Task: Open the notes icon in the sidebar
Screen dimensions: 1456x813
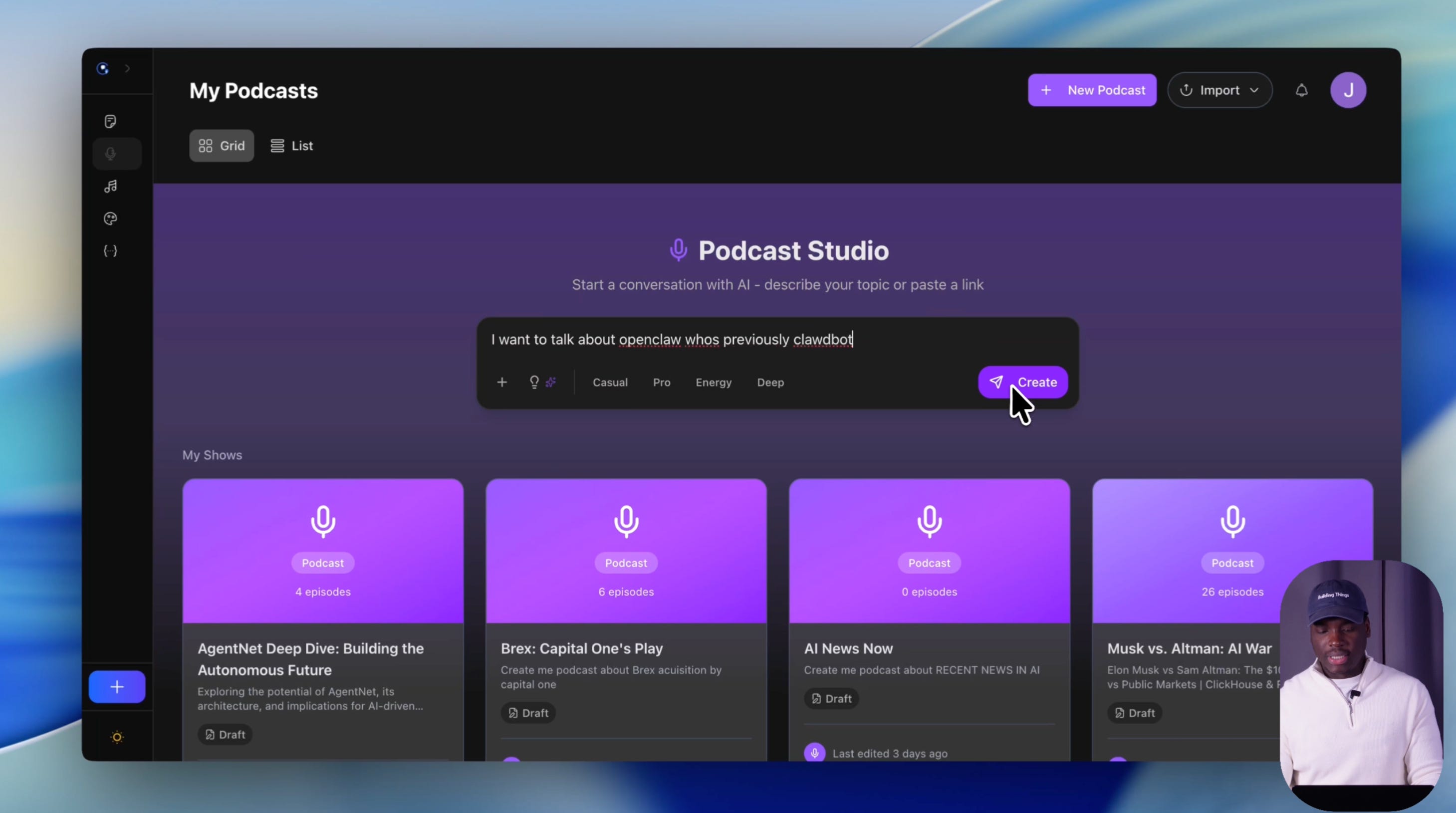Action: pos(111,122)
